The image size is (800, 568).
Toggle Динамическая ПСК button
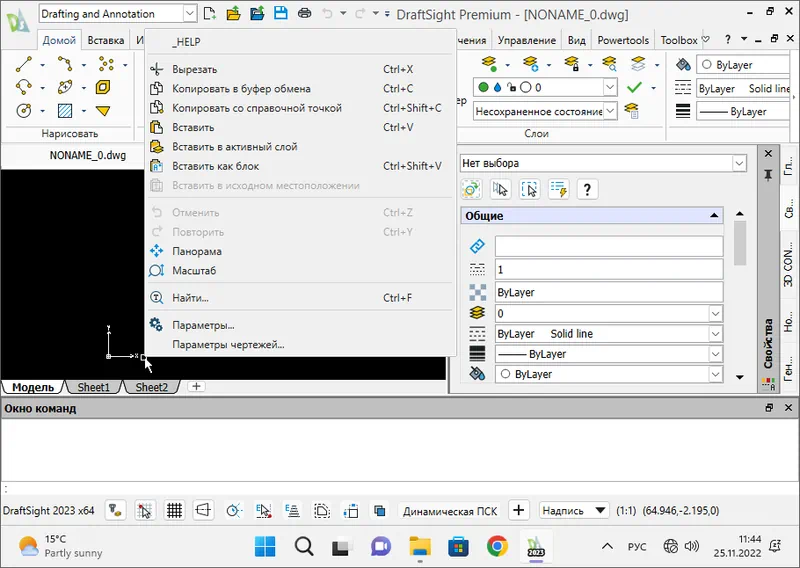click(449, 511)
